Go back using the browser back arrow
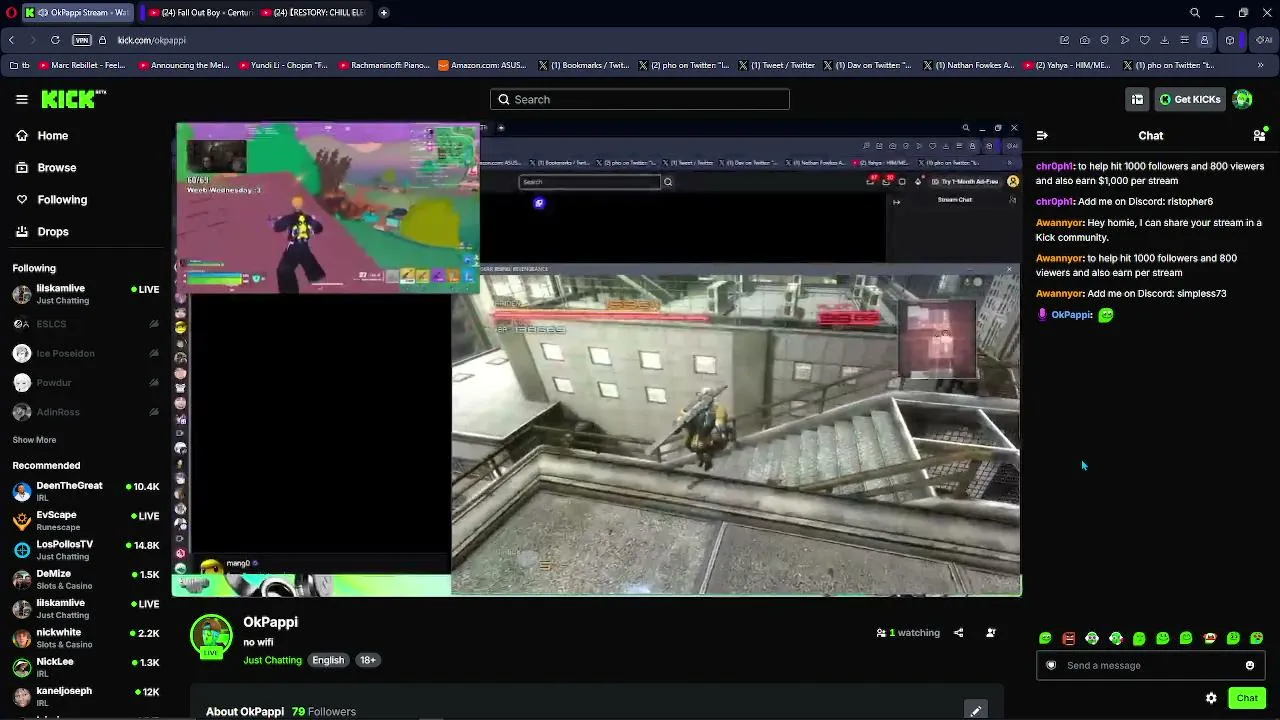Screen dimensions: 1280x720 click(11, 40)
